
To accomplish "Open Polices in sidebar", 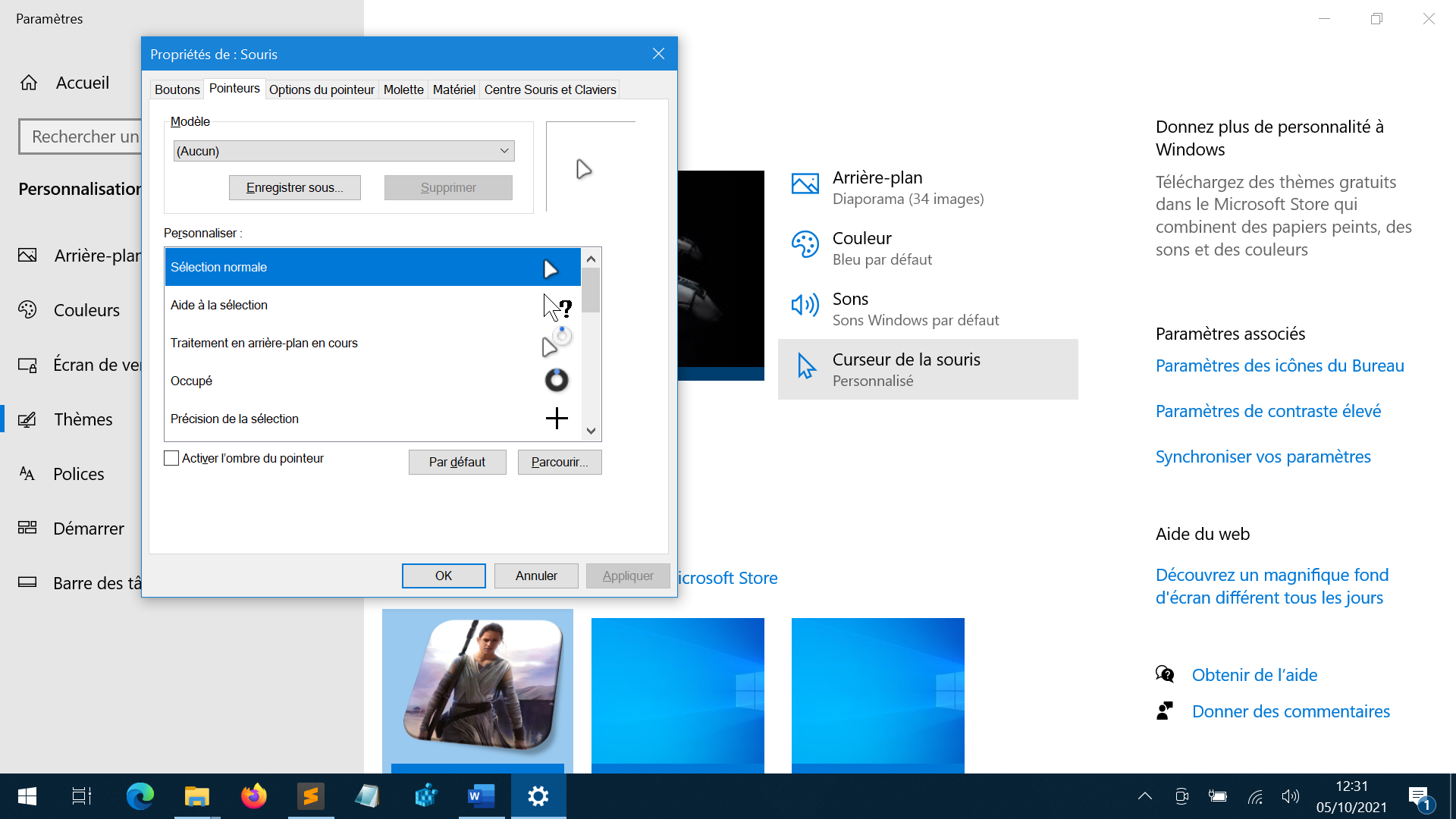I will coord(78,474).
